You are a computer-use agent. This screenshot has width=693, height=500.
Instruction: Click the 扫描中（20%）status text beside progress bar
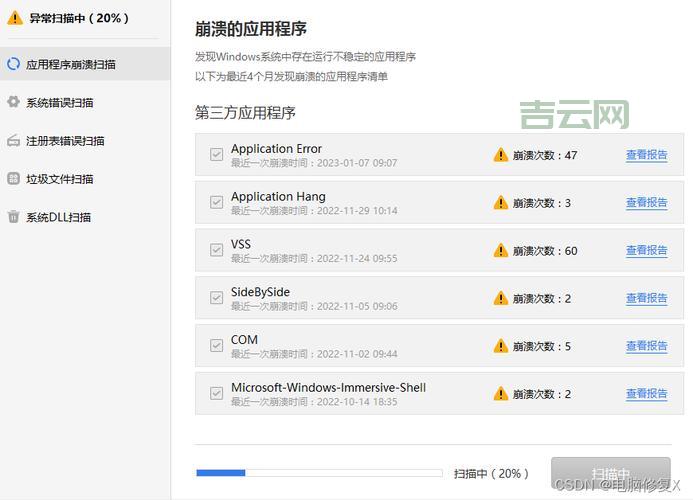(491, 473)
